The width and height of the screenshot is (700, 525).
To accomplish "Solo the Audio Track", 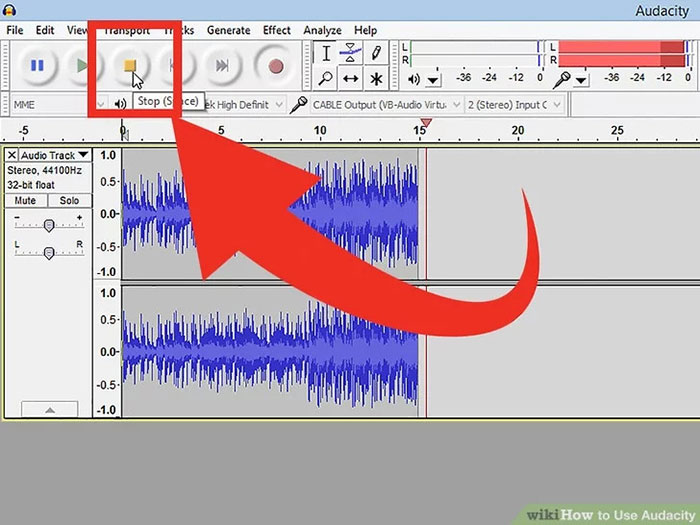I will (x=69, y=200).
